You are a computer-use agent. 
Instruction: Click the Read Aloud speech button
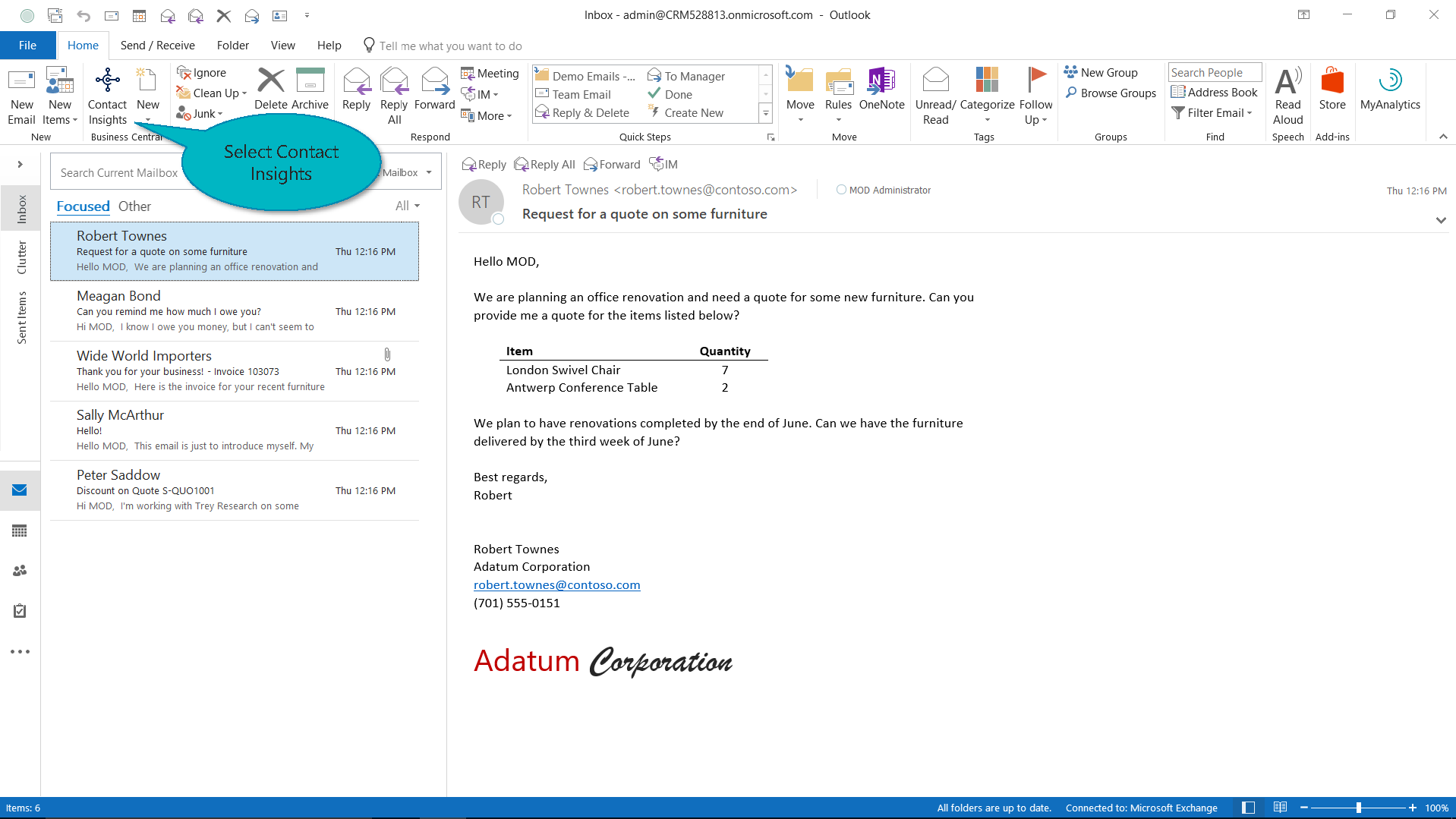(x=1287, y=96)
